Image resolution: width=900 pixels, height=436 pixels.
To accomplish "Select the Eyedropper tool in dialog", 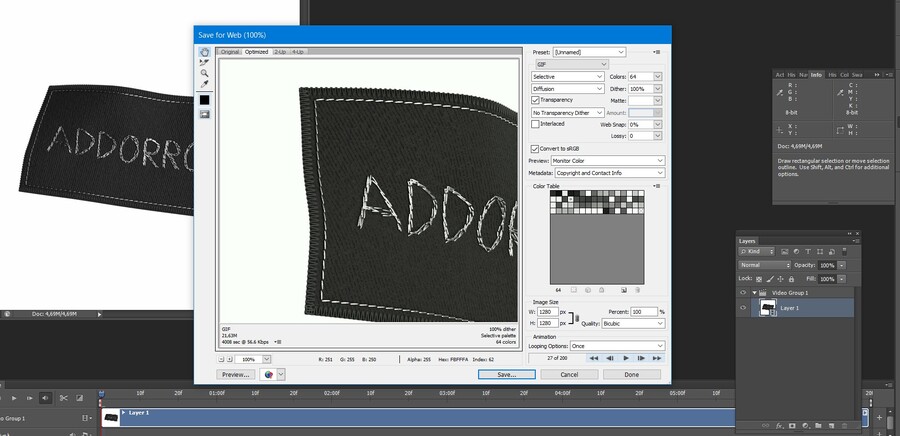I will point(204,85).
